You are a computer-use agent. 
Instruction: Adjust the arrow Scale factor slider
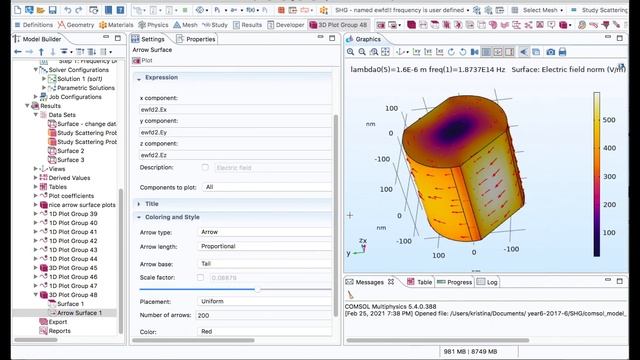pyautogui.click(x=258, y=289)
